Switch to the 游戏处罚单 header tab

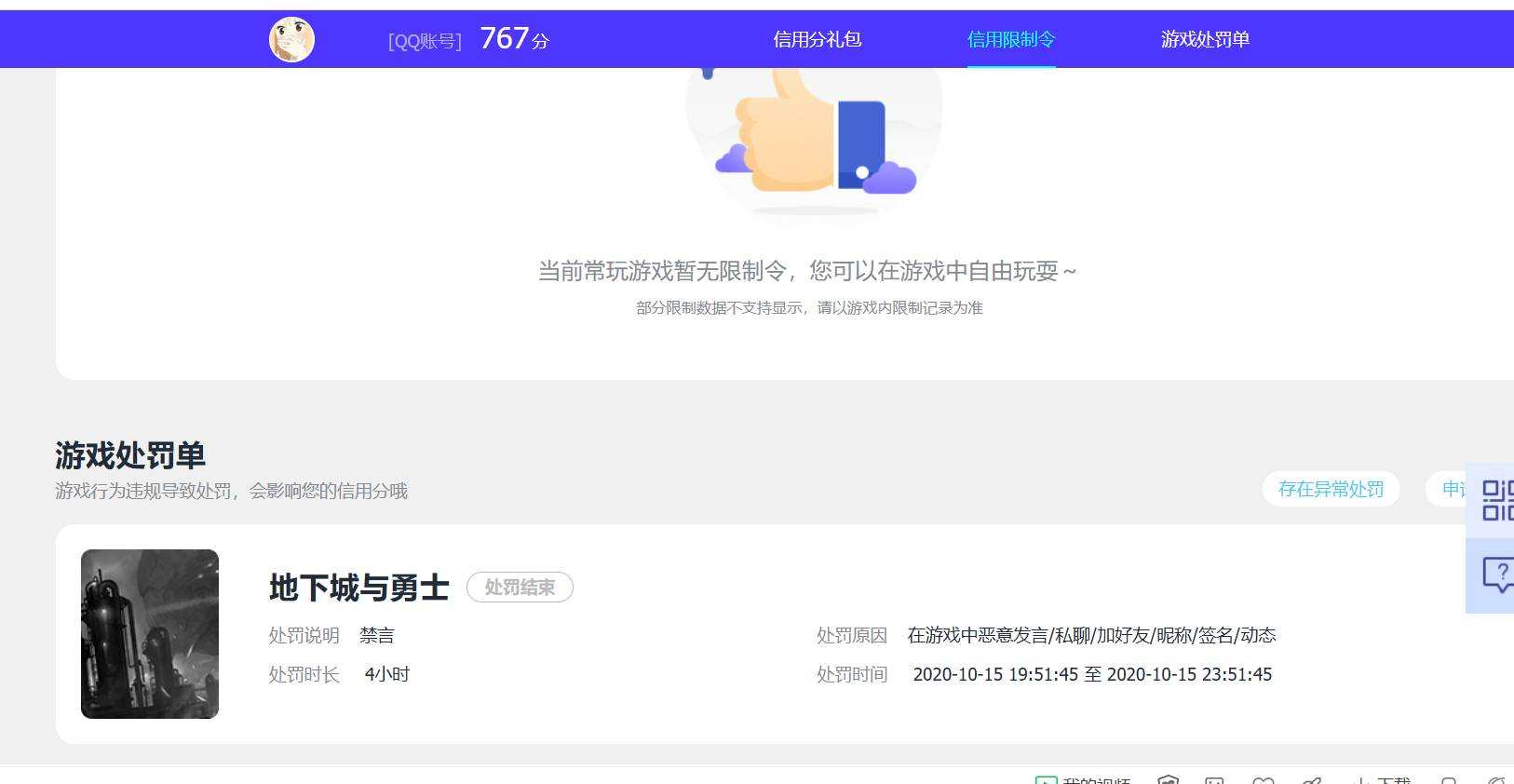pos(1205,39)
